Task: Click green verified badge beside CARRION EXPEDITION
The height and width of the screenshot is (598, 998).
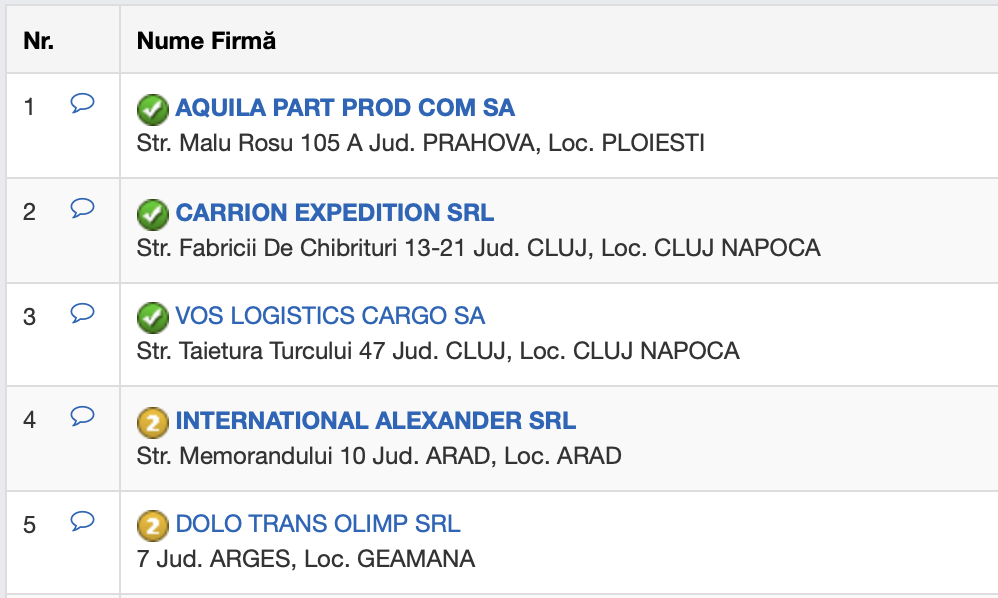Action: pos(152,213)
